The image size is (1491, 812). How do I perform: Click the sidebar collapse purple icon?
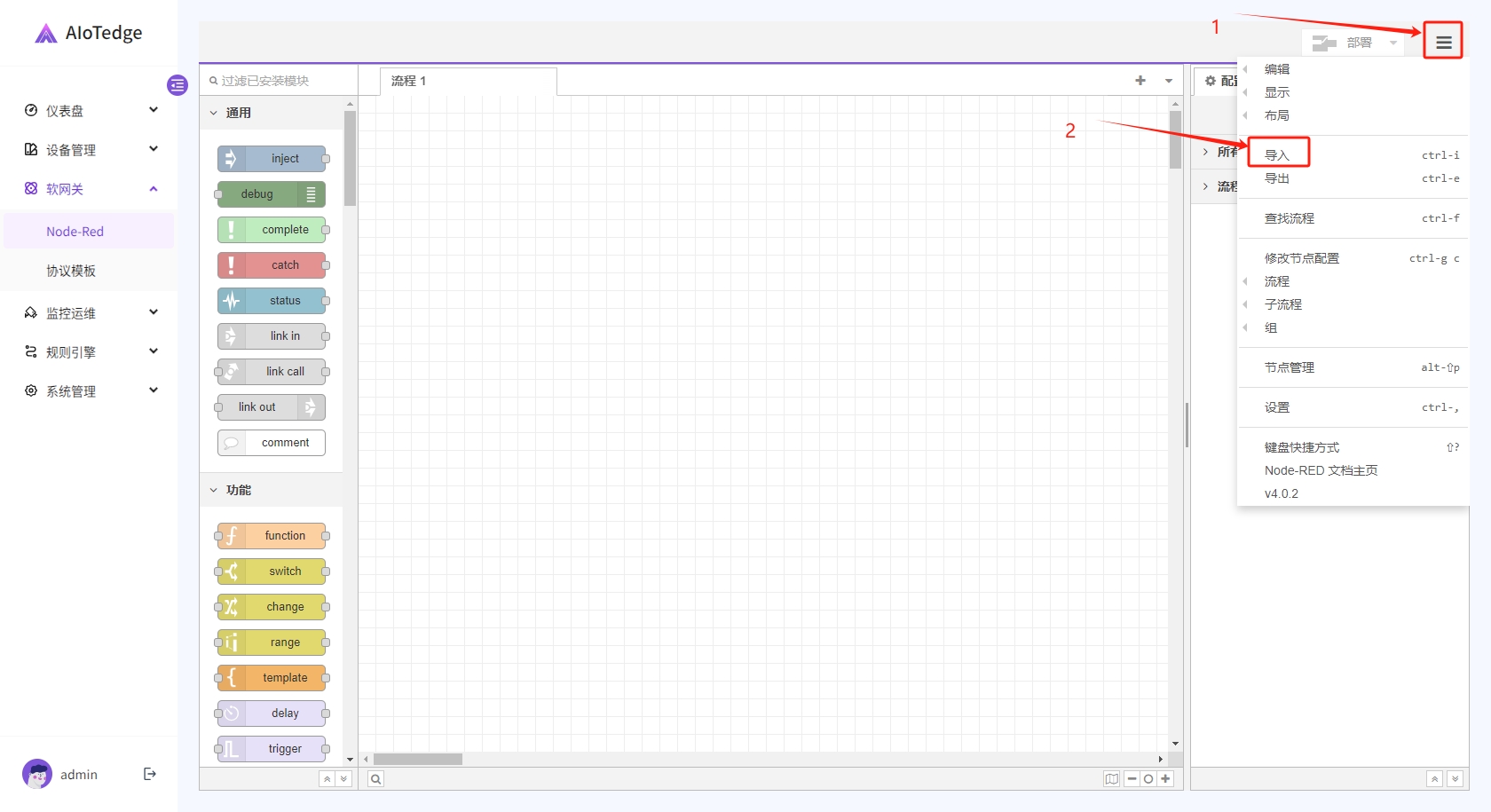point(177,85)
